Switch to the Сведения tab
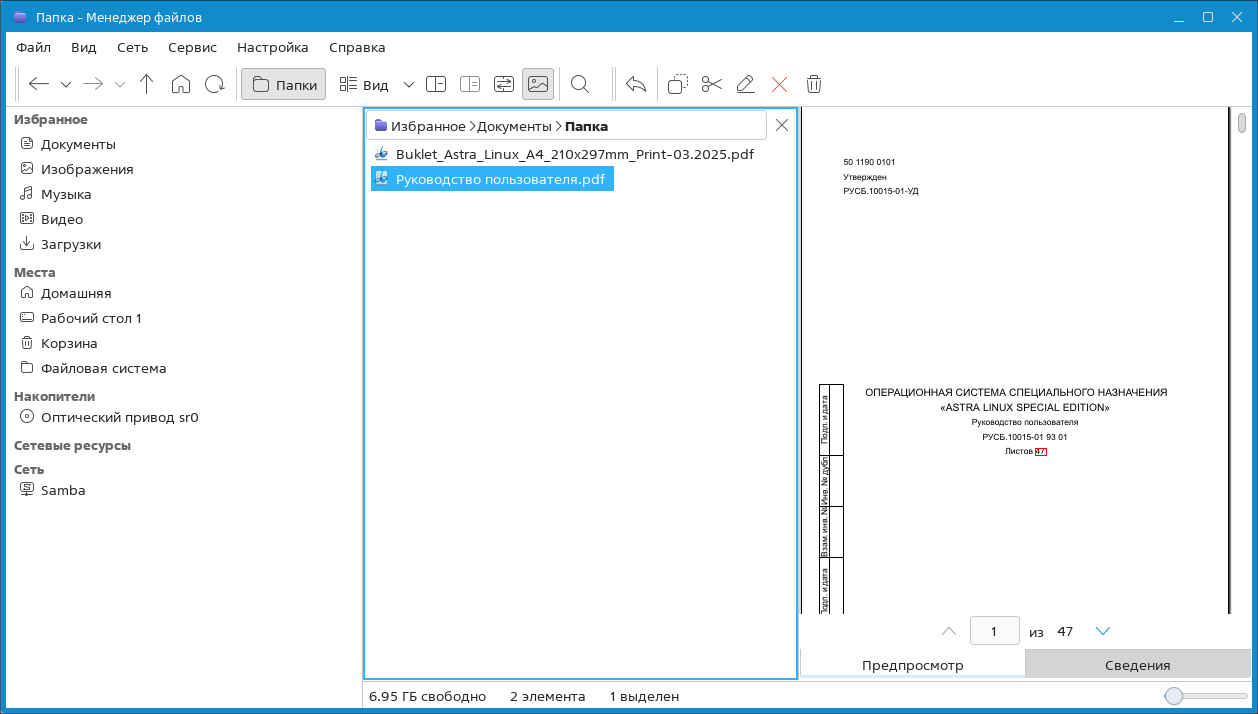 1137,665
